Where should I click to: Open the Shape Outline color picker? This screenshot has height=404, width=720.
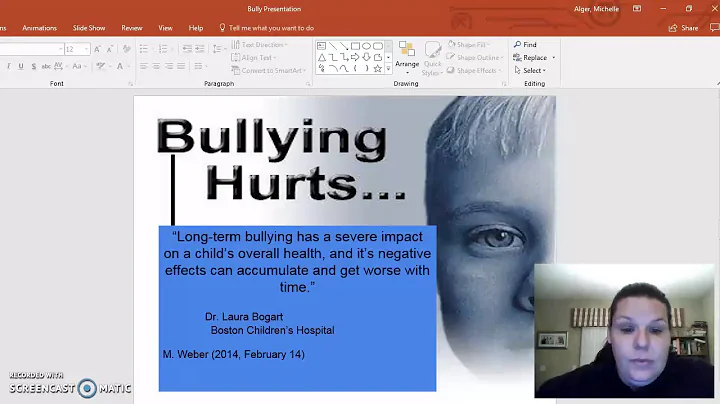(x=475, y=57)
